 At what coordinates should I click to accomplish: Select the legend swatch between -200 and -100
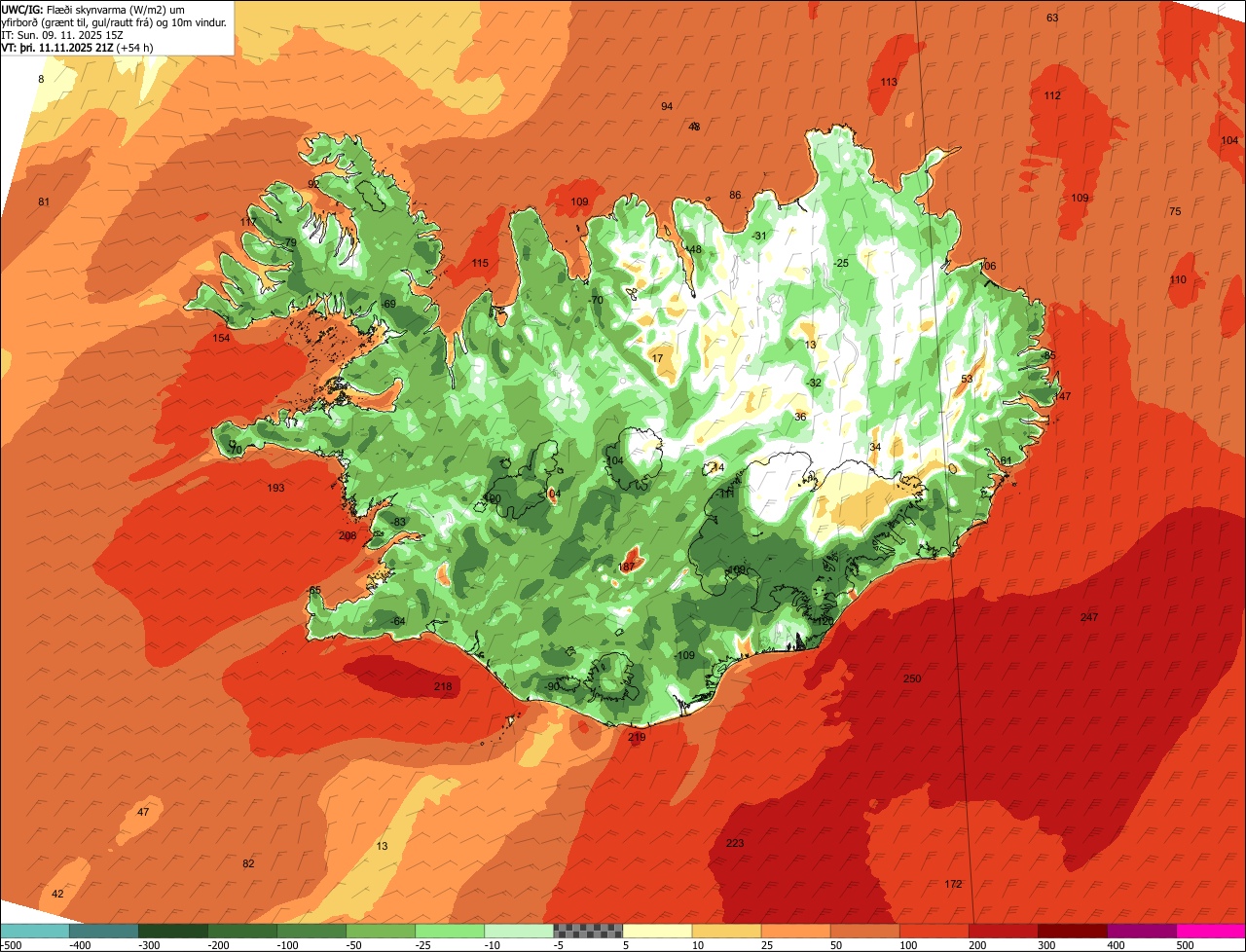click(241, 931)
